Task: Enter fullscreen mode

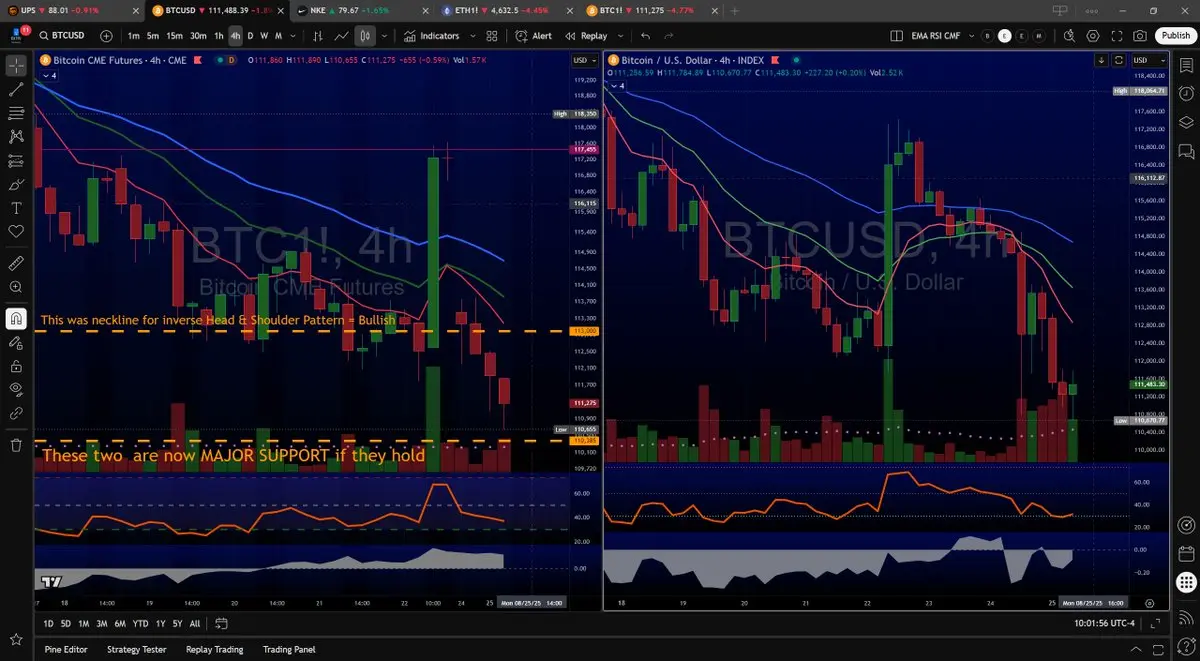Action: pyautogui.click(x=1116, y=36)
